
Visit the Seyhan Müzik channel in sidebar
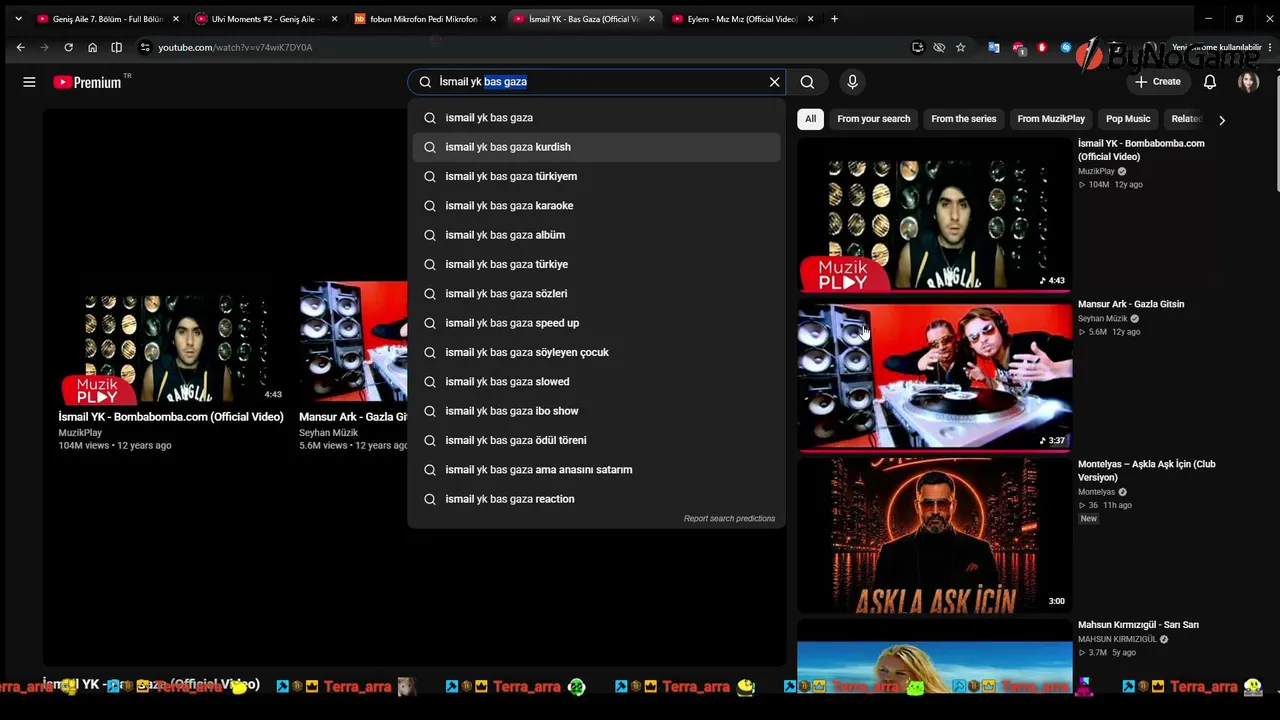point(1102,319)
